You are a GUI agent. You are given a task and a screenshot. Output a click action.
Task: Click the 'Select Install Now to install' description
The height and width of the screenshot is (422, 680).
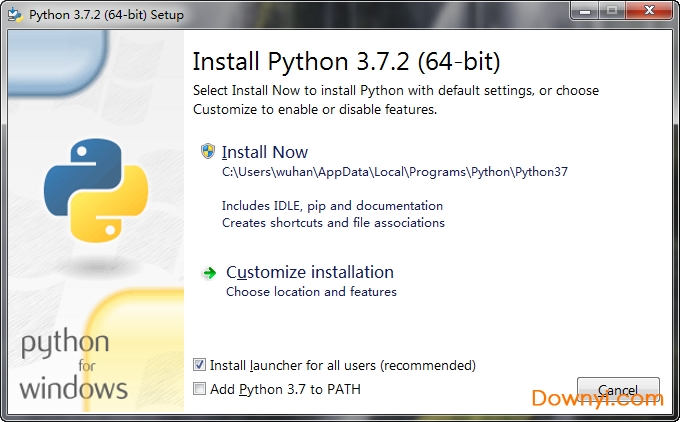click(396, 100)
